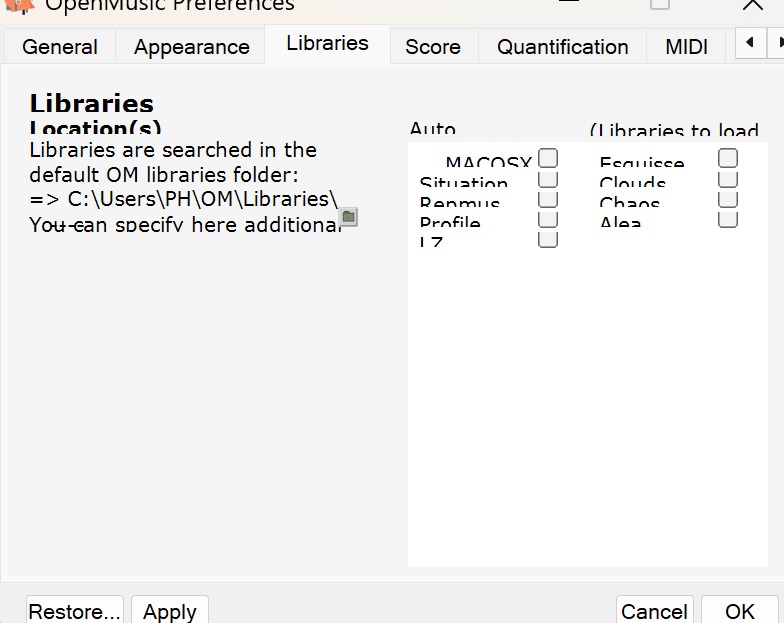
Task: Check the Esquisse library checkbox
Action: (x=728, y=158)
